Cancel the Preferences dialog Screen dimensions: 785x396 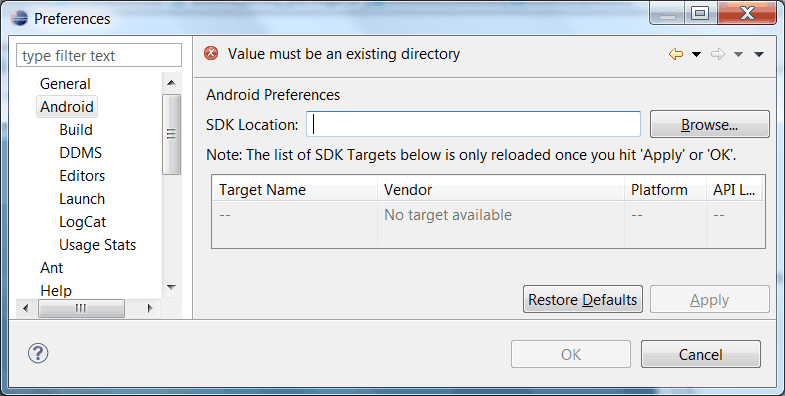coord(700,354)
